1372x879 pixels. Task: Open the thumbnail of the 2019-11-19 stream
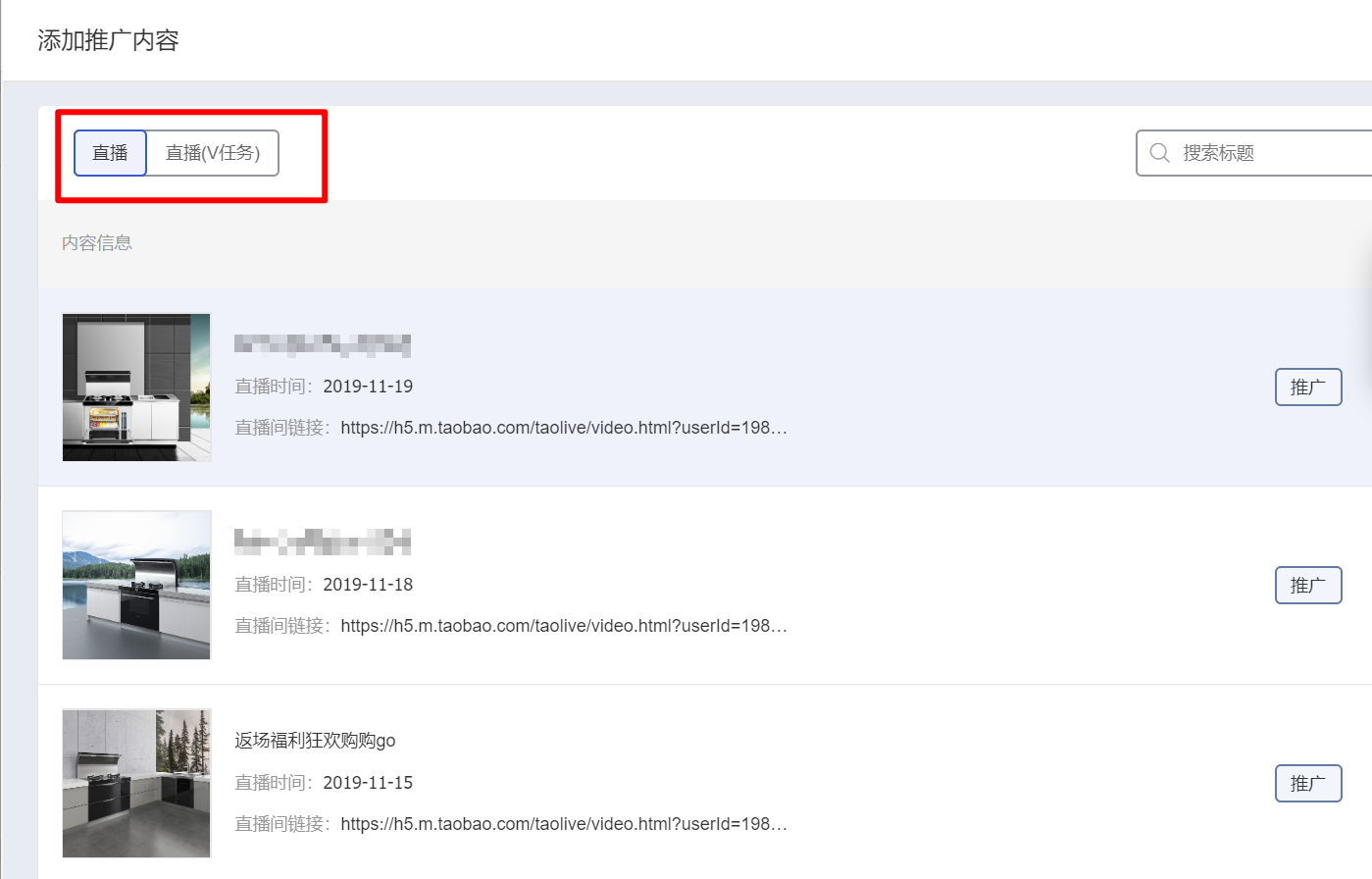click(136, 388)
